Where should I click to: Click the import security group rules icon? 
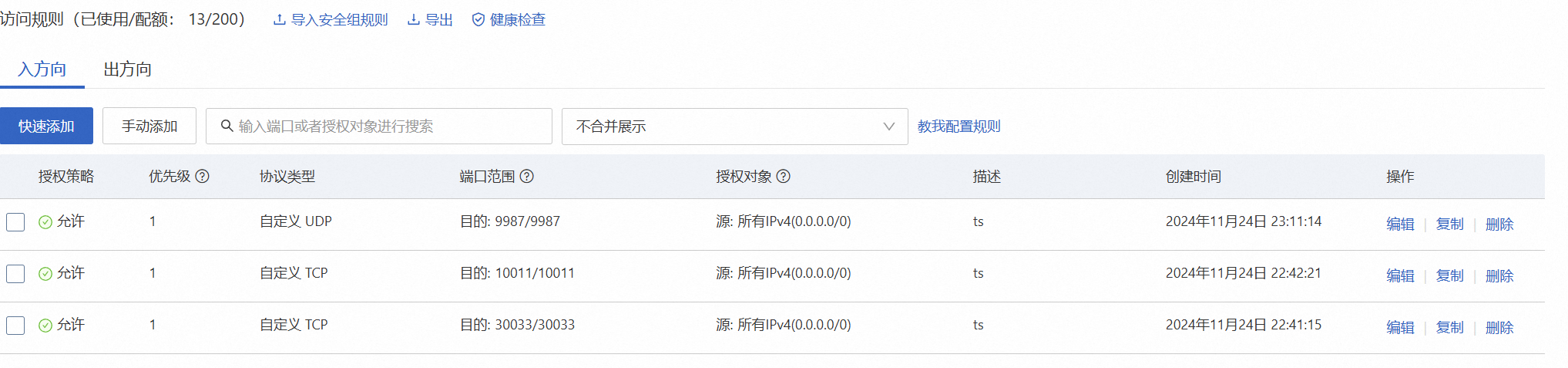(x=280, y=20)
